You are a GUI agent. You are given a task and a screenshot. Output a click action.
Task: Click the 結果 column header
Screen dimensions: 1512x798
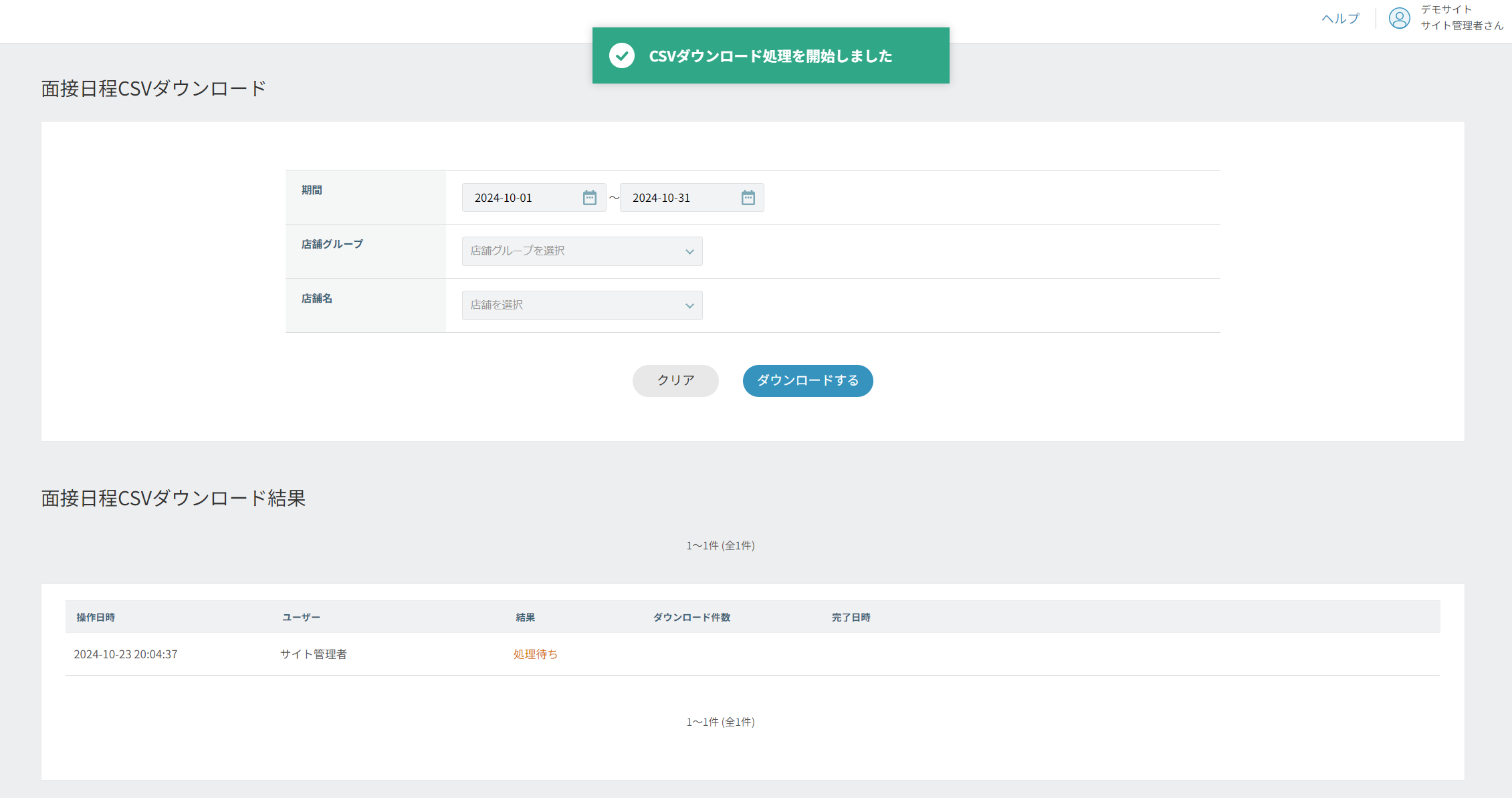525,618
